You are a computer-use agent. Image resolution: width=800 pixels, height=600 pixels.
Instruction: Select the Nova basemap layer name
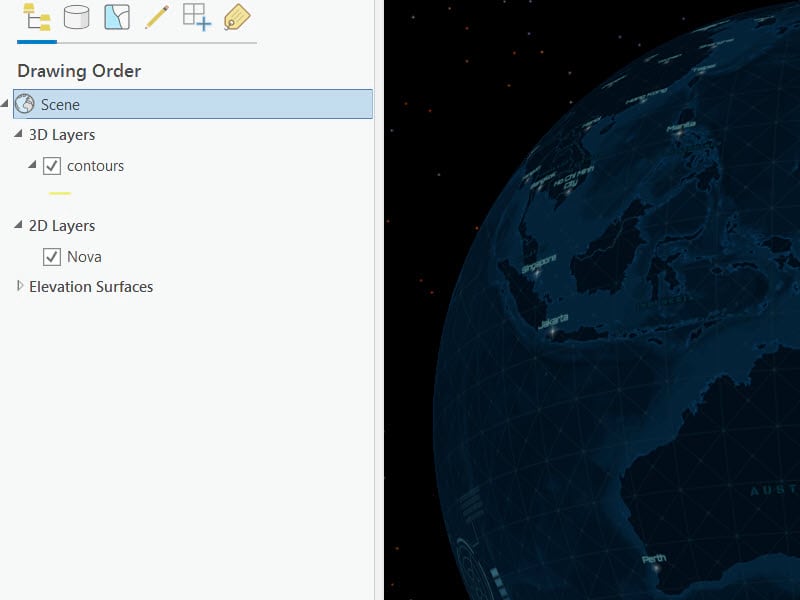pyautogui.click(x=84, y=257)
